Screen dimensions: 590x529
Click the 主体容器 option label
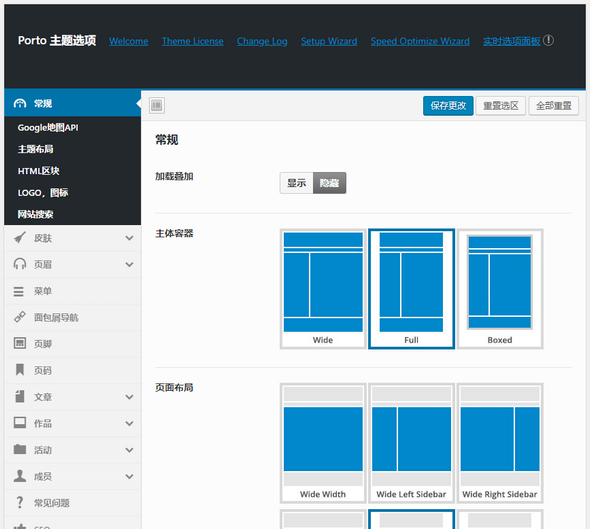click(x=174, y=233)
